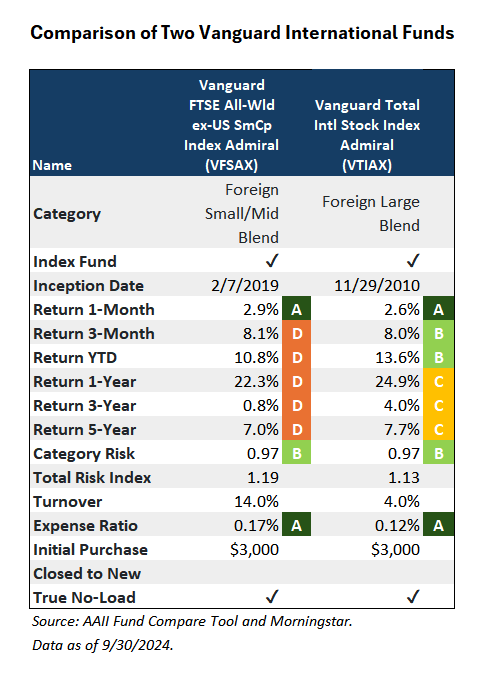
Task: Click the Name header label
Action: click(52, 165)
